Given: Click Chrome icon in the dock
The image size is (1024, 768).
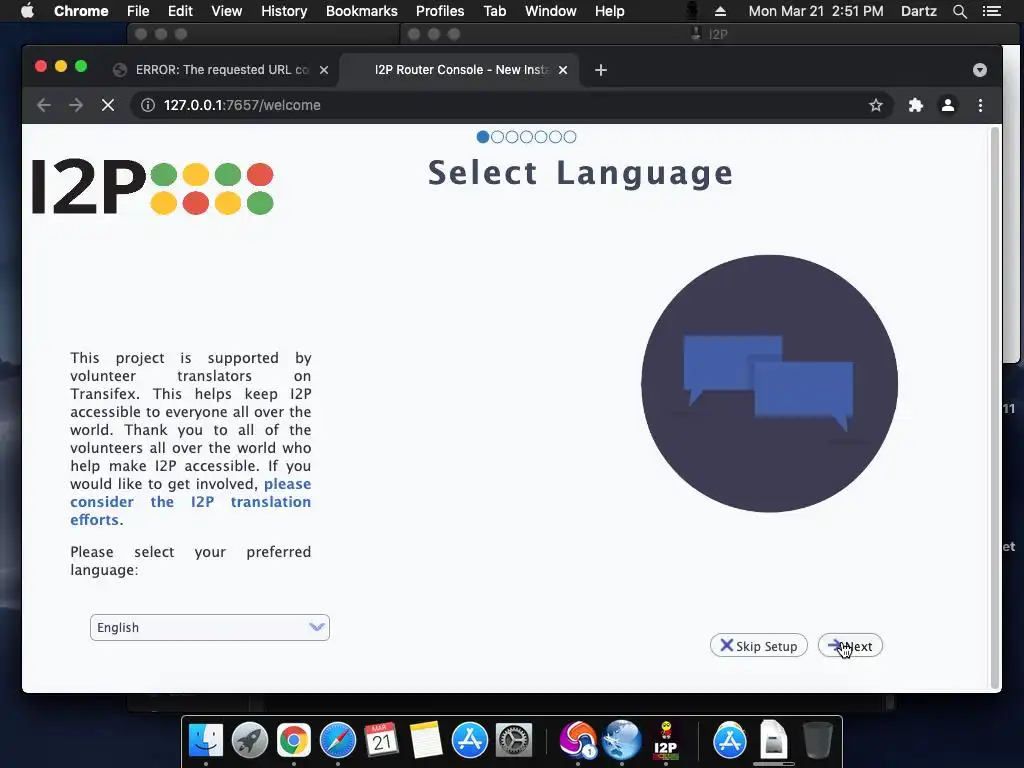Looking at the screenshot, I should click(x=293, y=741).
